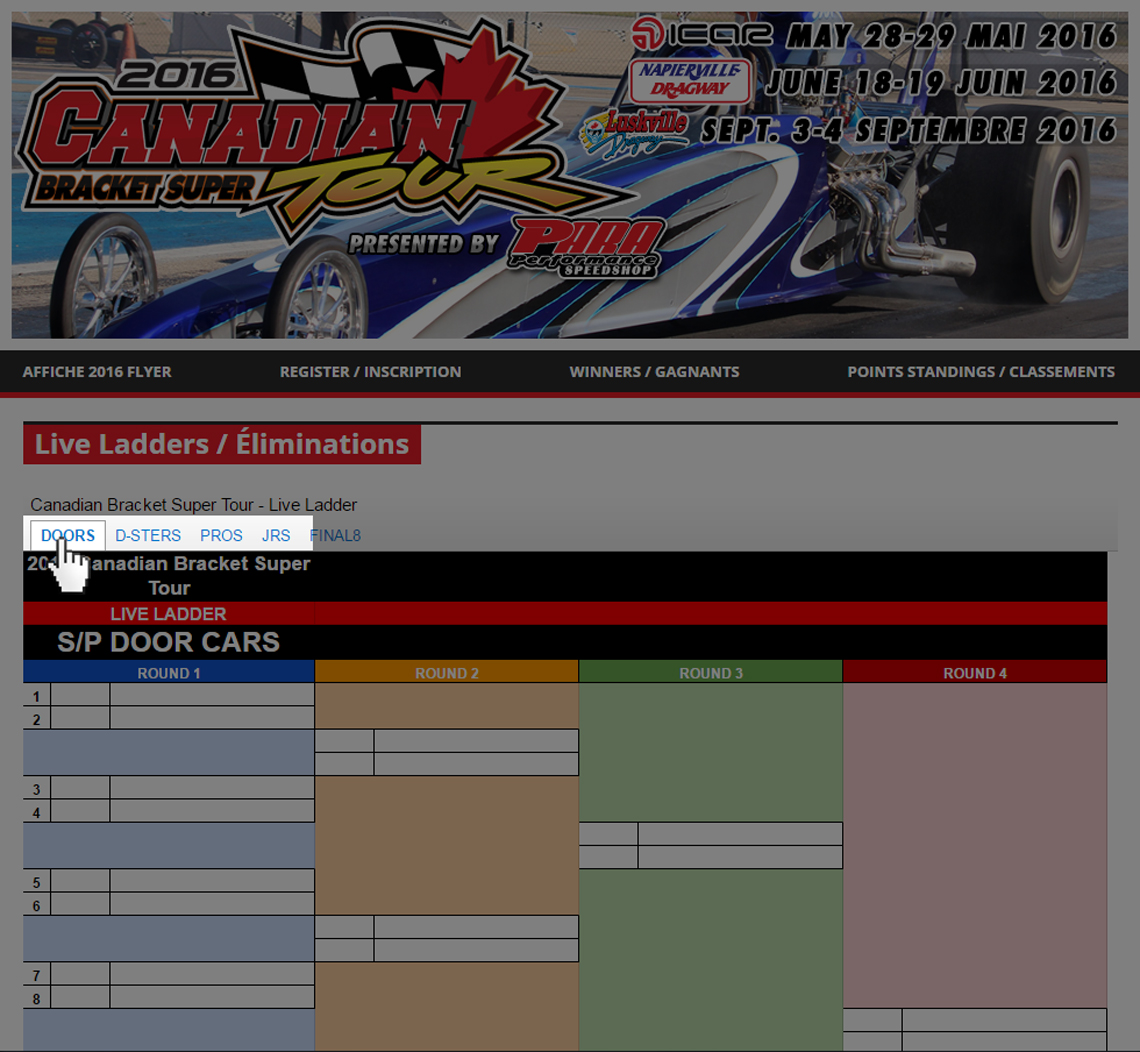Image resolution: width=1140 pixels, height=1052 pixels.
Task: Click the Para Performance Speedshop logo
Action: (587, 248)
